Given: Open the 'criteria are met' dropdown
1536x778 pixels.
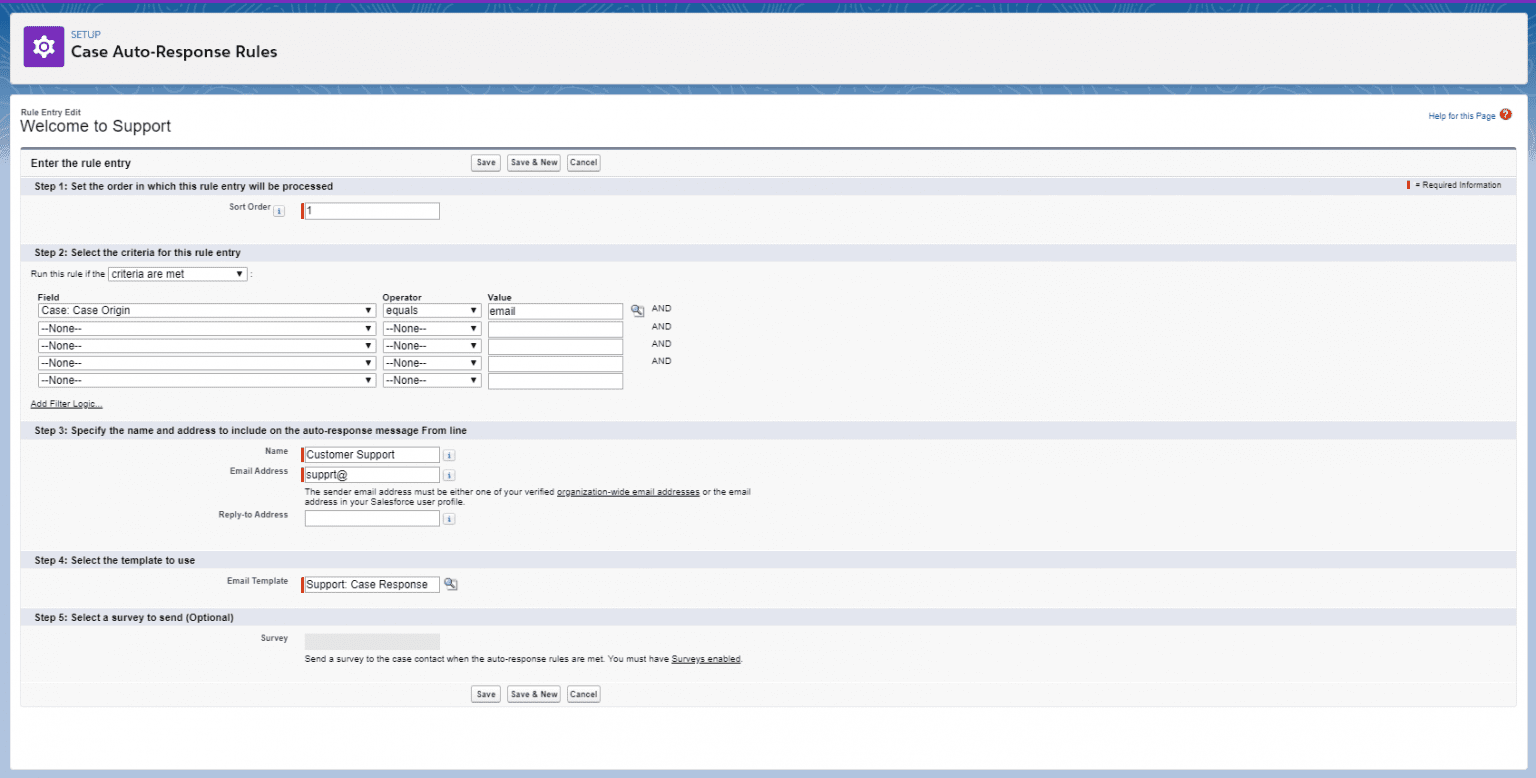Looking at the screenshot, I should (177, 274).
